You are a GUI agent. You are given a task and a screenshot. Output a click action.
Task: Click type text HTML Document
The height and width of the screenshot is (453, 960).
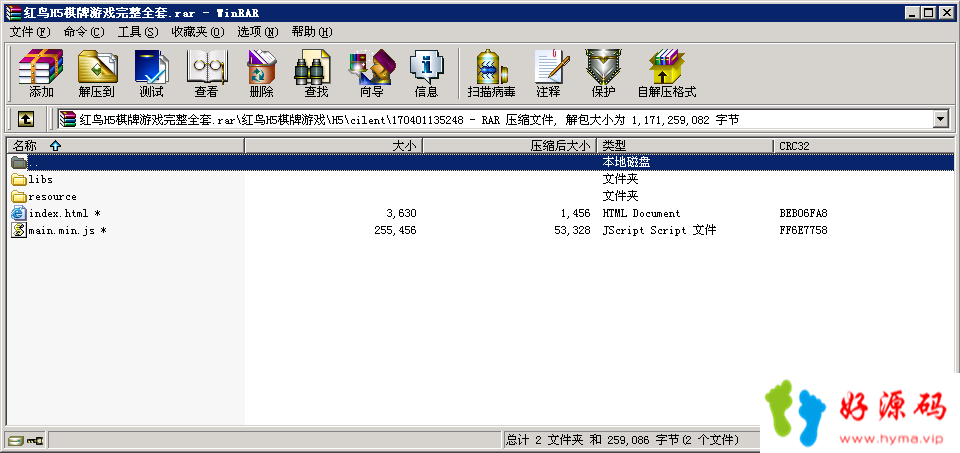tap(641, 213)
